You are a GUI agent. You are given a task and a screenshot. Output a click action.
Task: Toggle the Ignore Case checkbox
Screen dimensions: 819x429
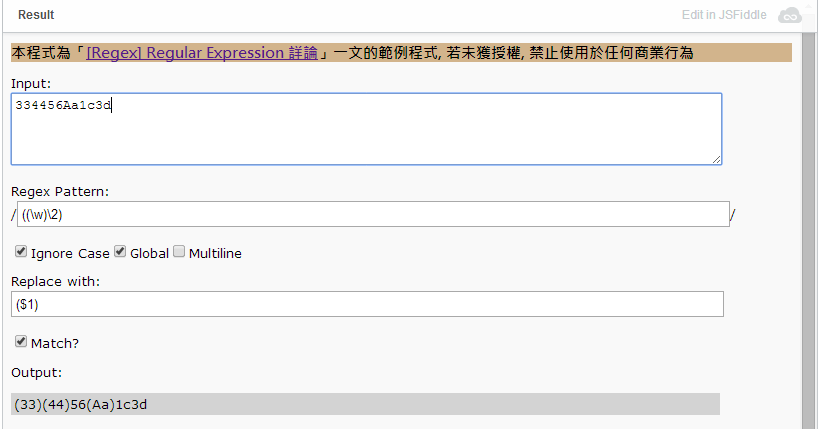tap(21, 252)
